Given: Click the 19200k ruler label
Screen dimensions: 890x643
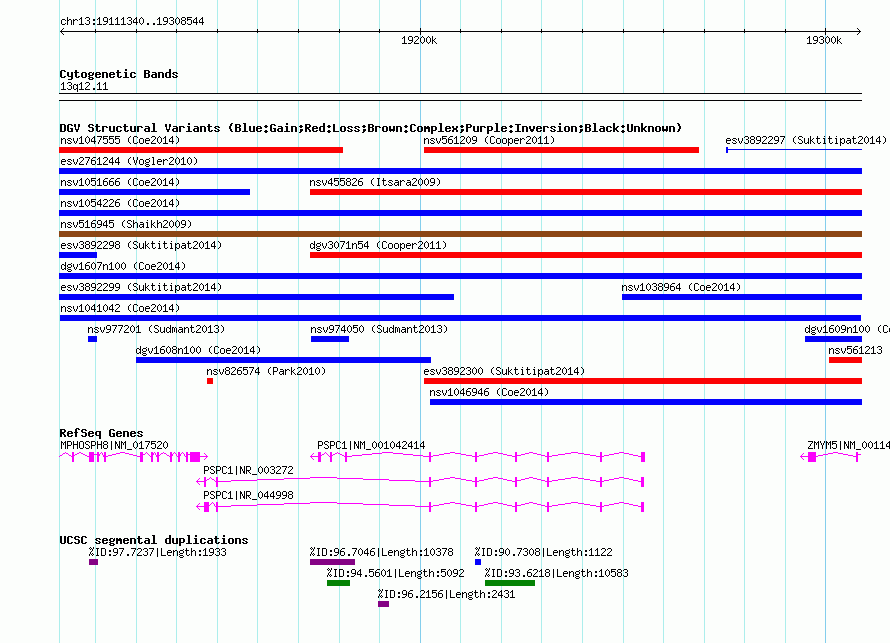Looking at the screenshot, I should (x=419, y=40).
